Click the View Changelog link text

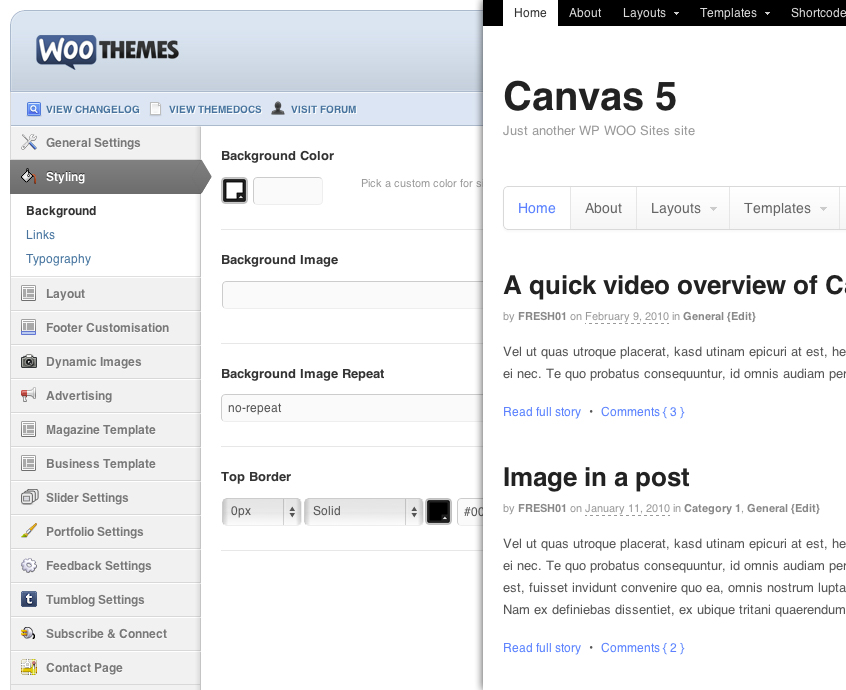[93, 110]
